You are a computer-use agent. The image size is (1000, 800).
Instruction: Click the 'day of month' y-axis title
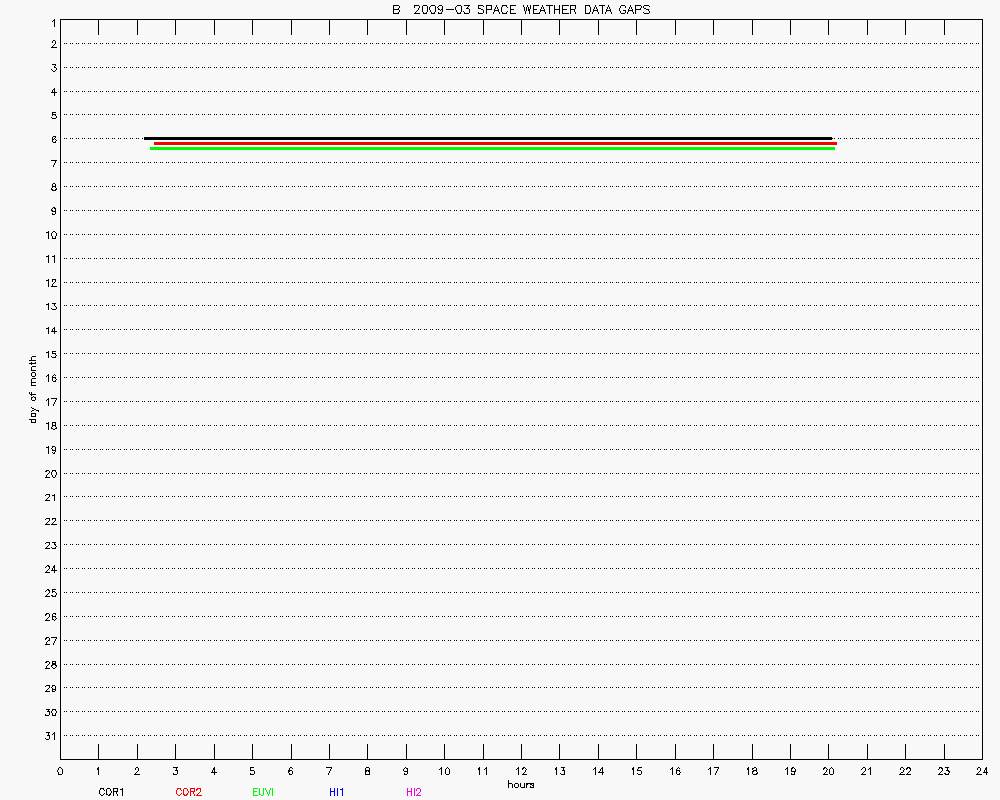(33, 389)
